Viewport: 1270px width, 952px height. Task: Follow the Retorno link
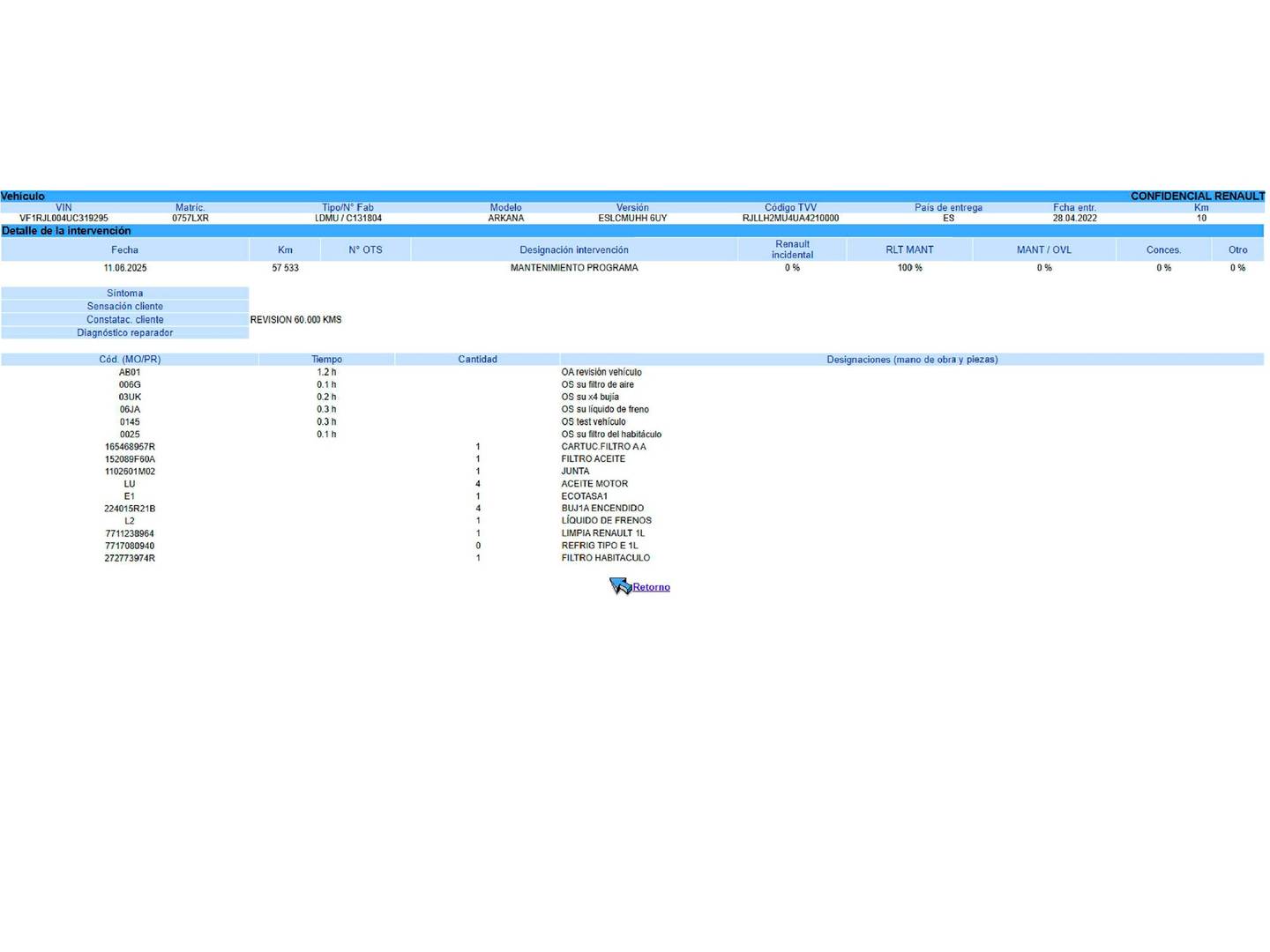coord(651,587)
